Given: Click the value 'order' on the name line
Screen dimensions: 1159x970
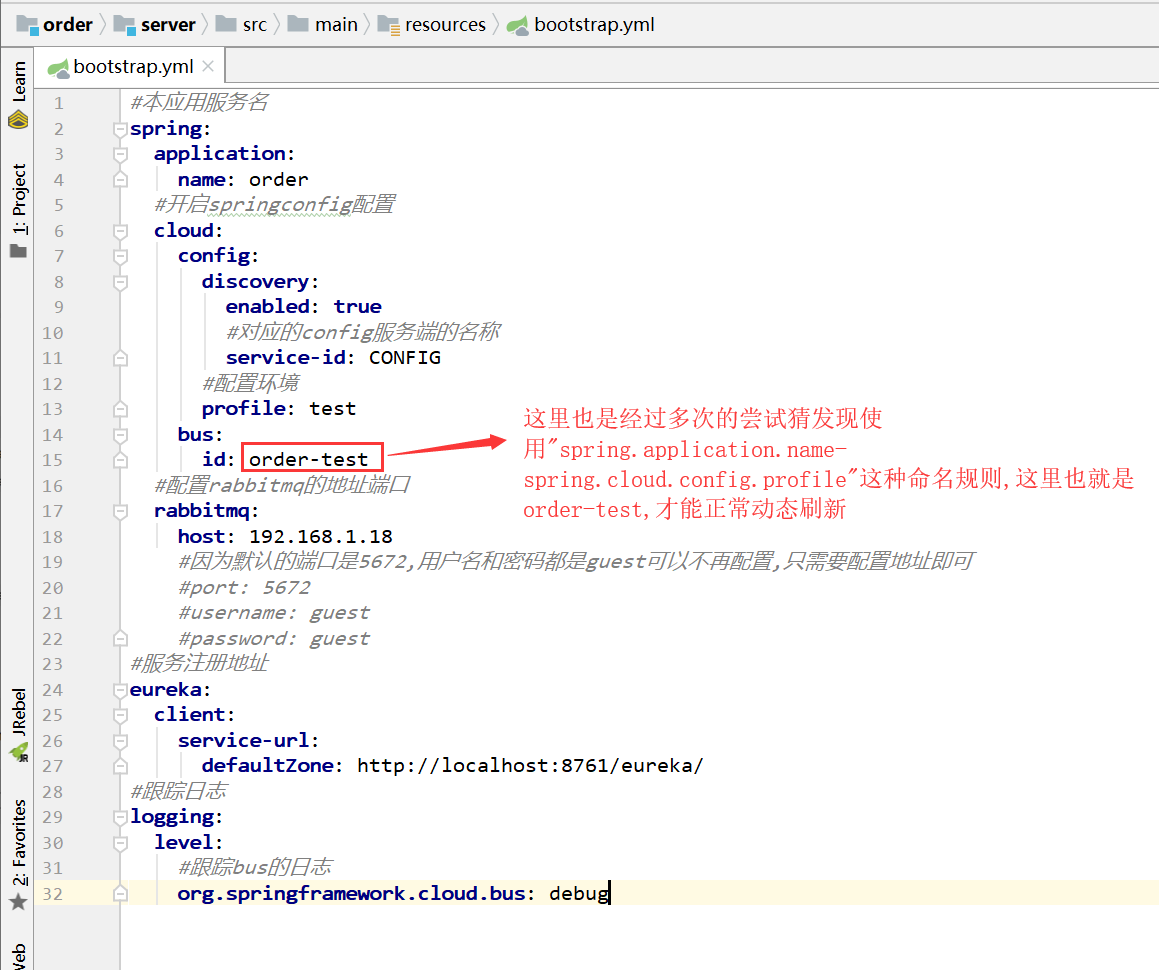Looking at the screenshot, I should pos(279,180).
